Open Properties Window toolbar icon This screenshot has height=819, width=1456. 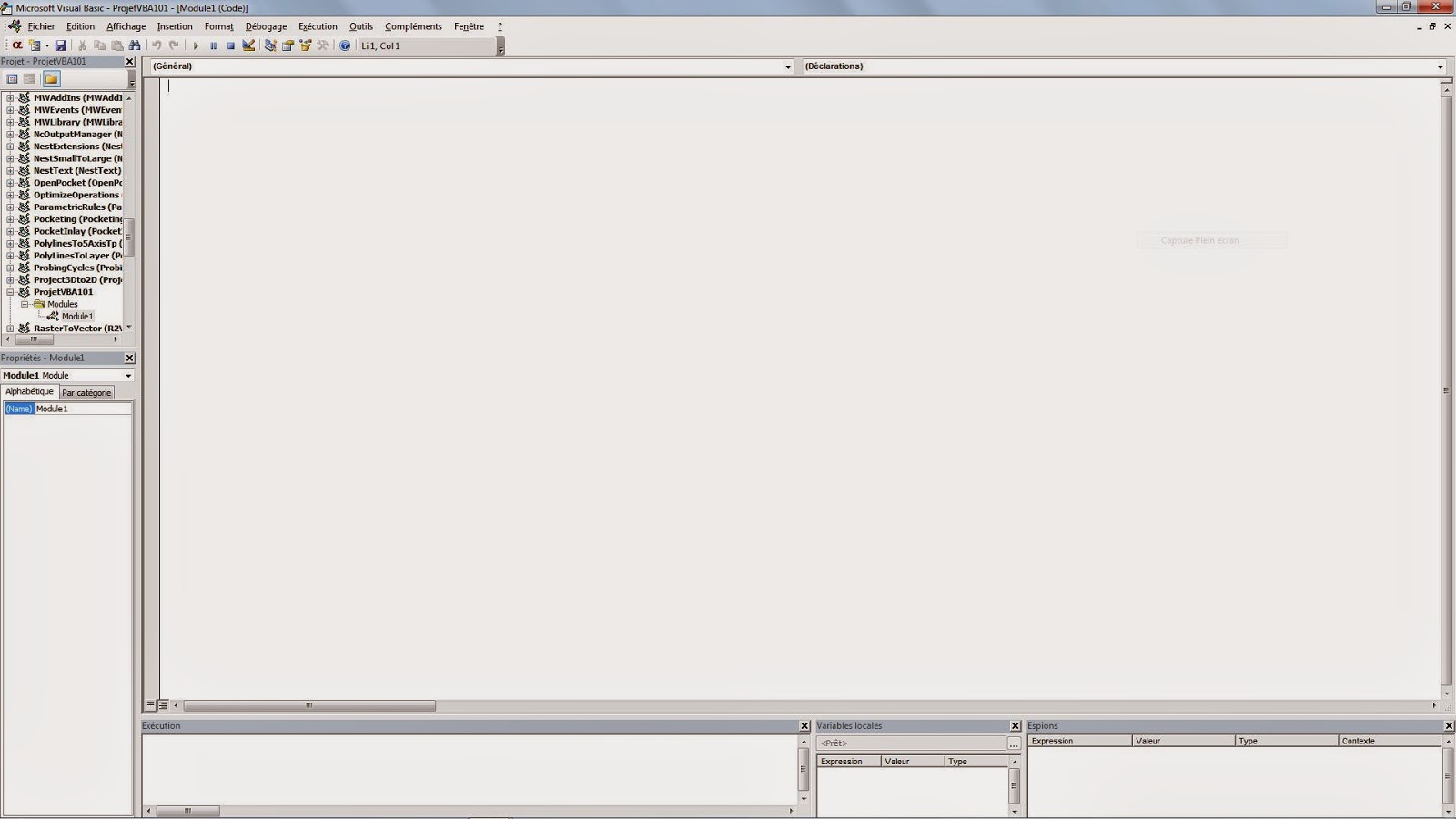click(x=288, y=45)
